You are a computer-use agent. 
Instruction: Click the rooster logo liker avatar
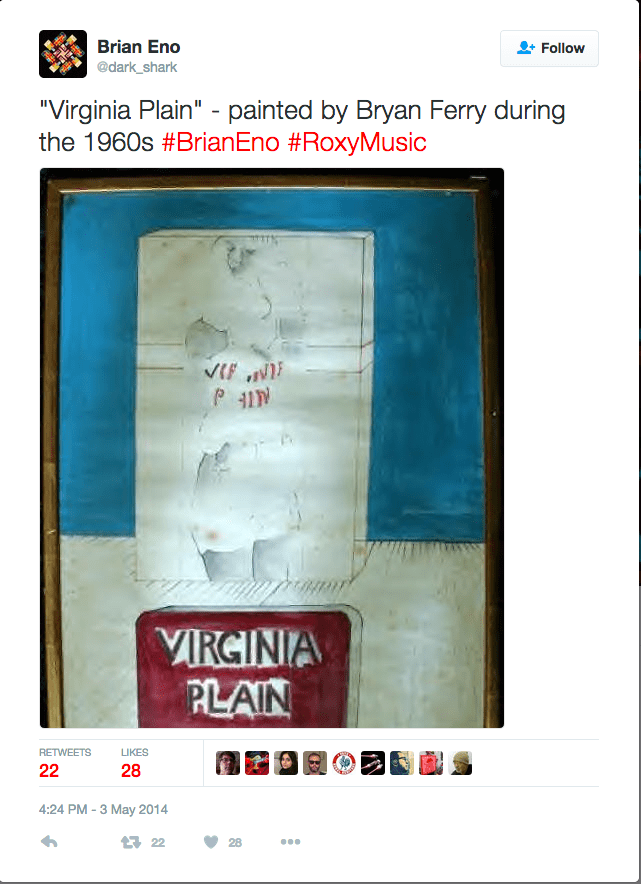coord(344,763)
